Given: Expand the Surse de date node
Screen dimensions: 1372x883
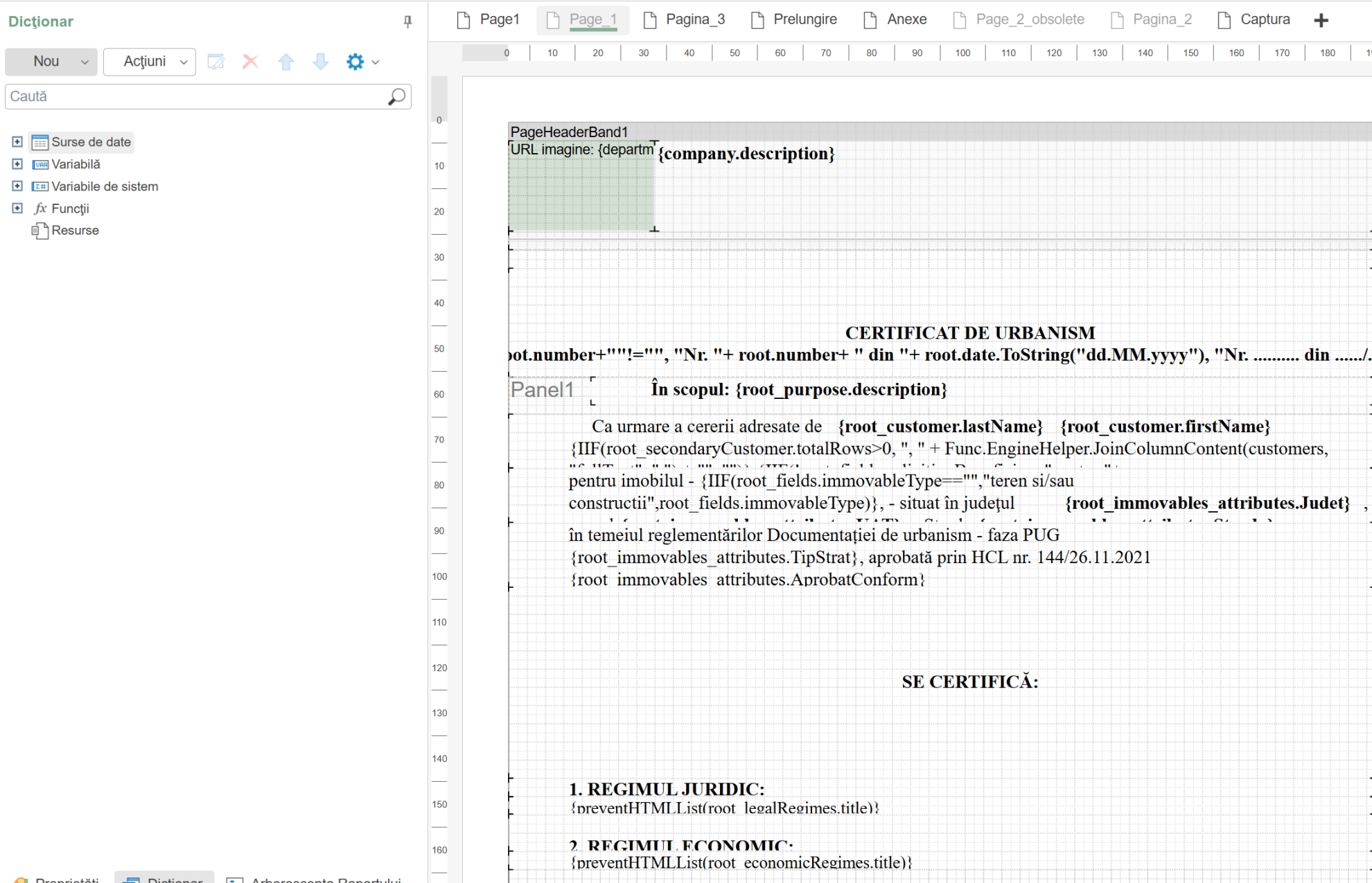Looking at the screenshot, I should pos(17,142).
